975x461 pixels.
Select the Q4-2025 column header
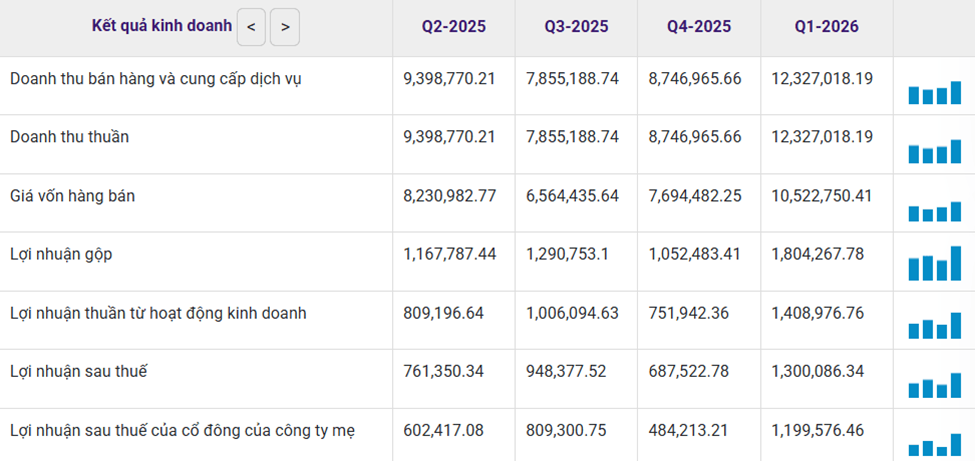[x=699, y=27]
